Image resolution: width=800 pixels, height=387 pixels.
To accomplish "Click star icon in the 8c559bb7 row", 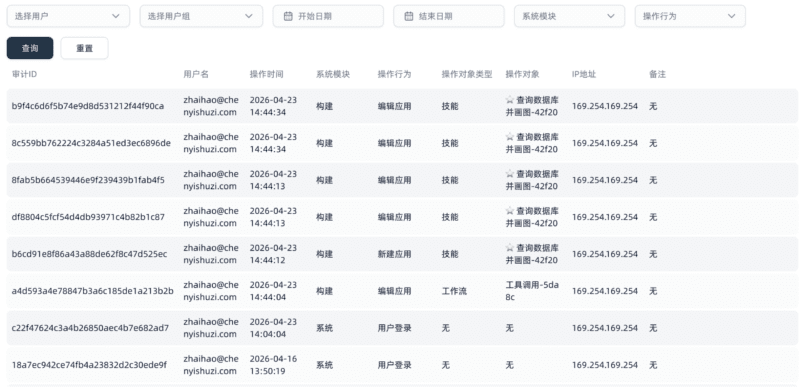I will [x=510, y=137].
